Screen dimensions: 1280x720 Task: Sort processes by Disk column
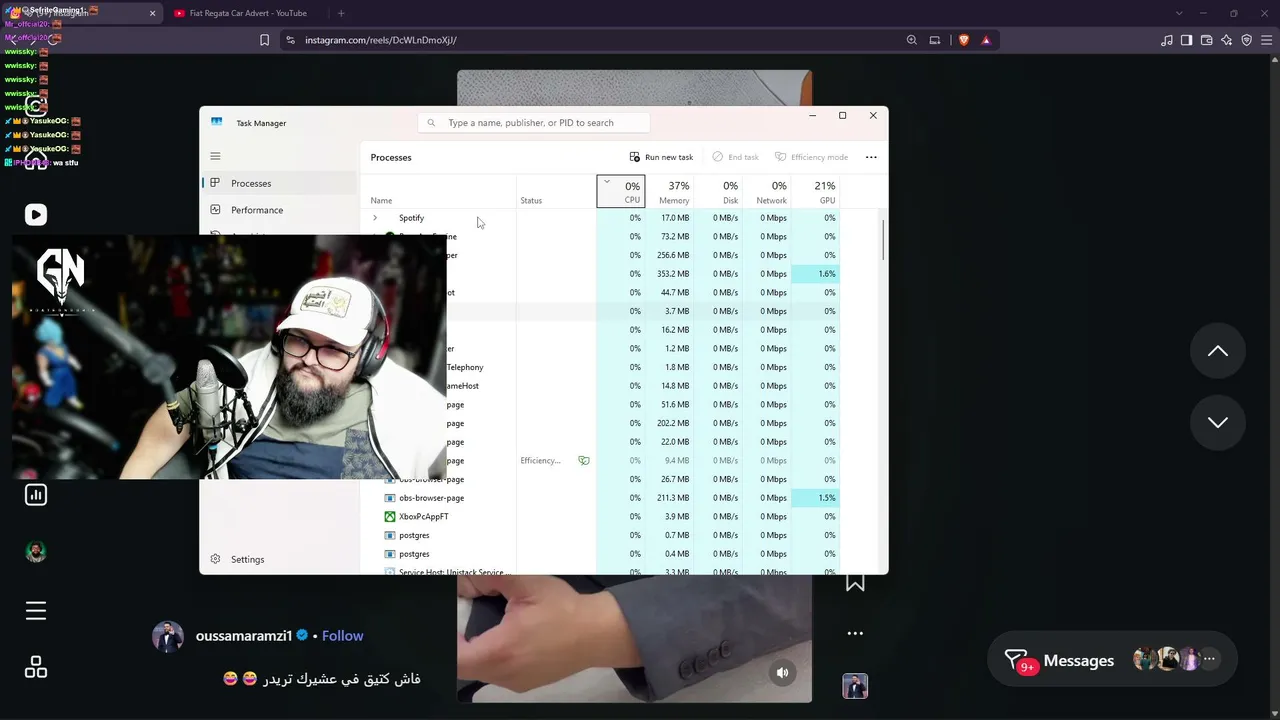[719, 191]
